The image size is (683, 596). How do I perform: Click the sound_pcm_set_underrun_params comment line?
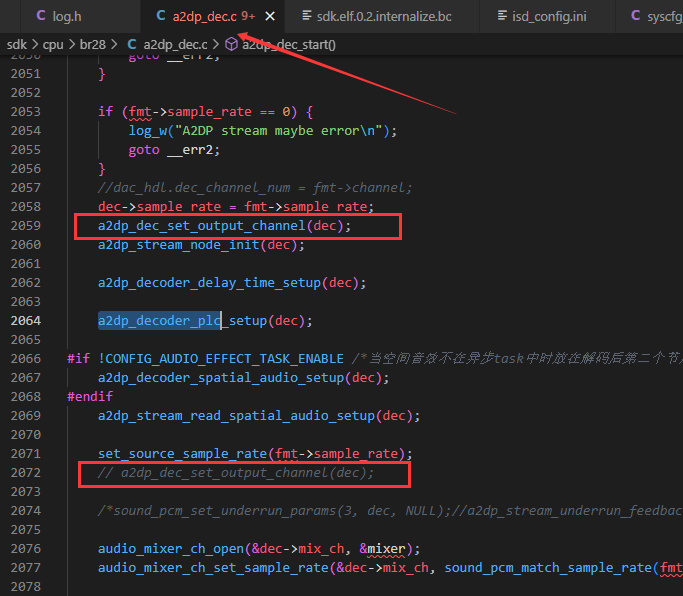point(390,511)
